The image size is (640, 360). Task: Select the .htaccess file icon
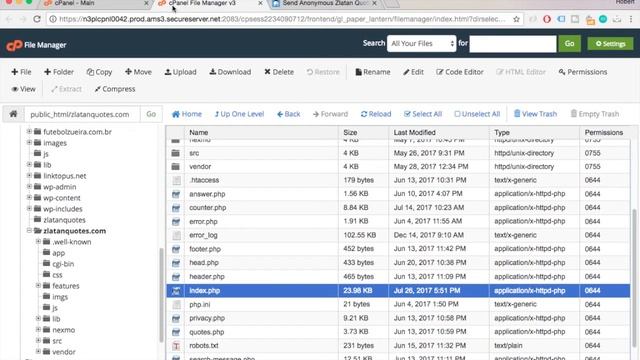pos(176,180)
